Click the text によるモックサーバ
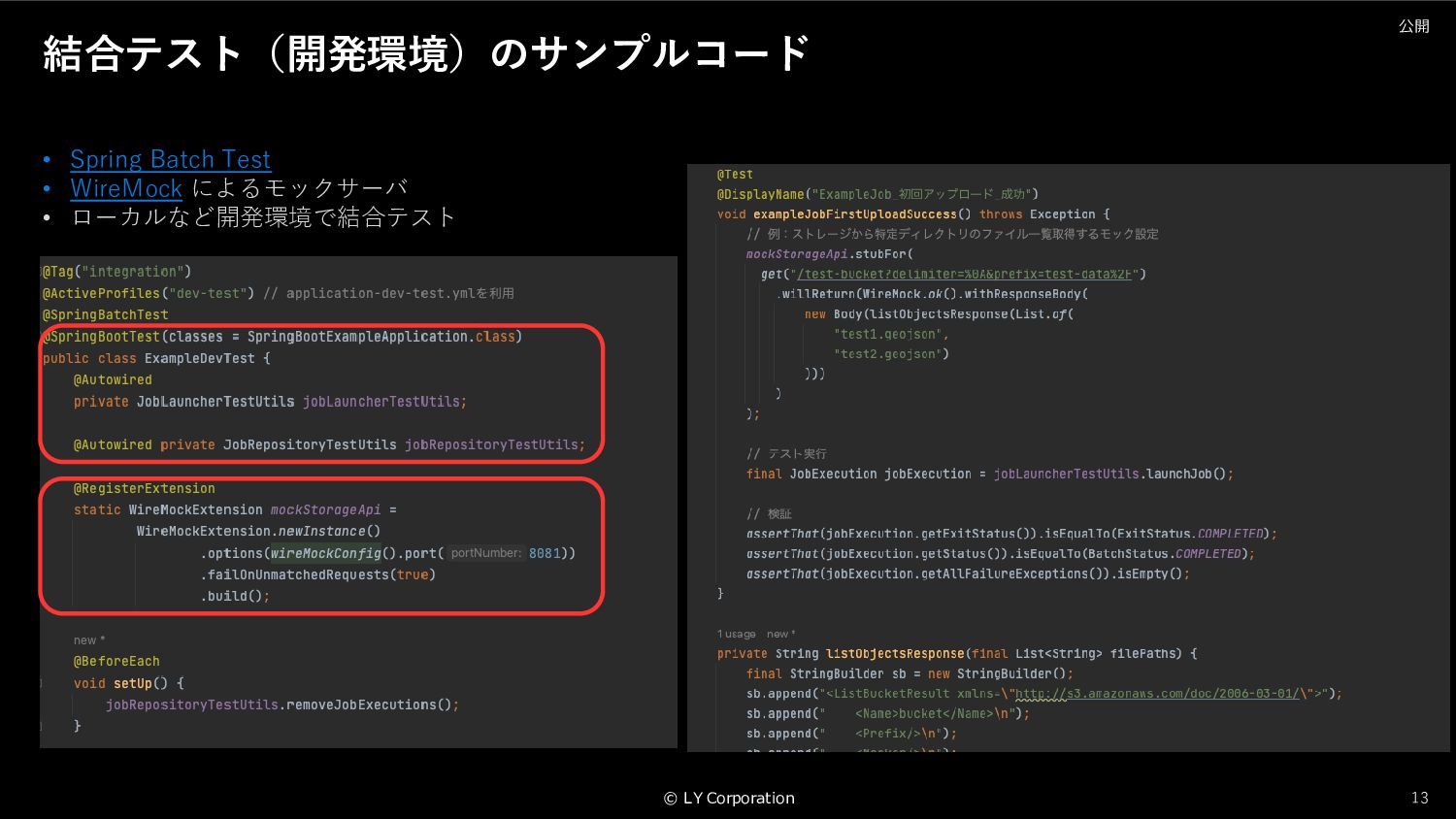This screenshot has height=819, width=1456. [300, 188]
